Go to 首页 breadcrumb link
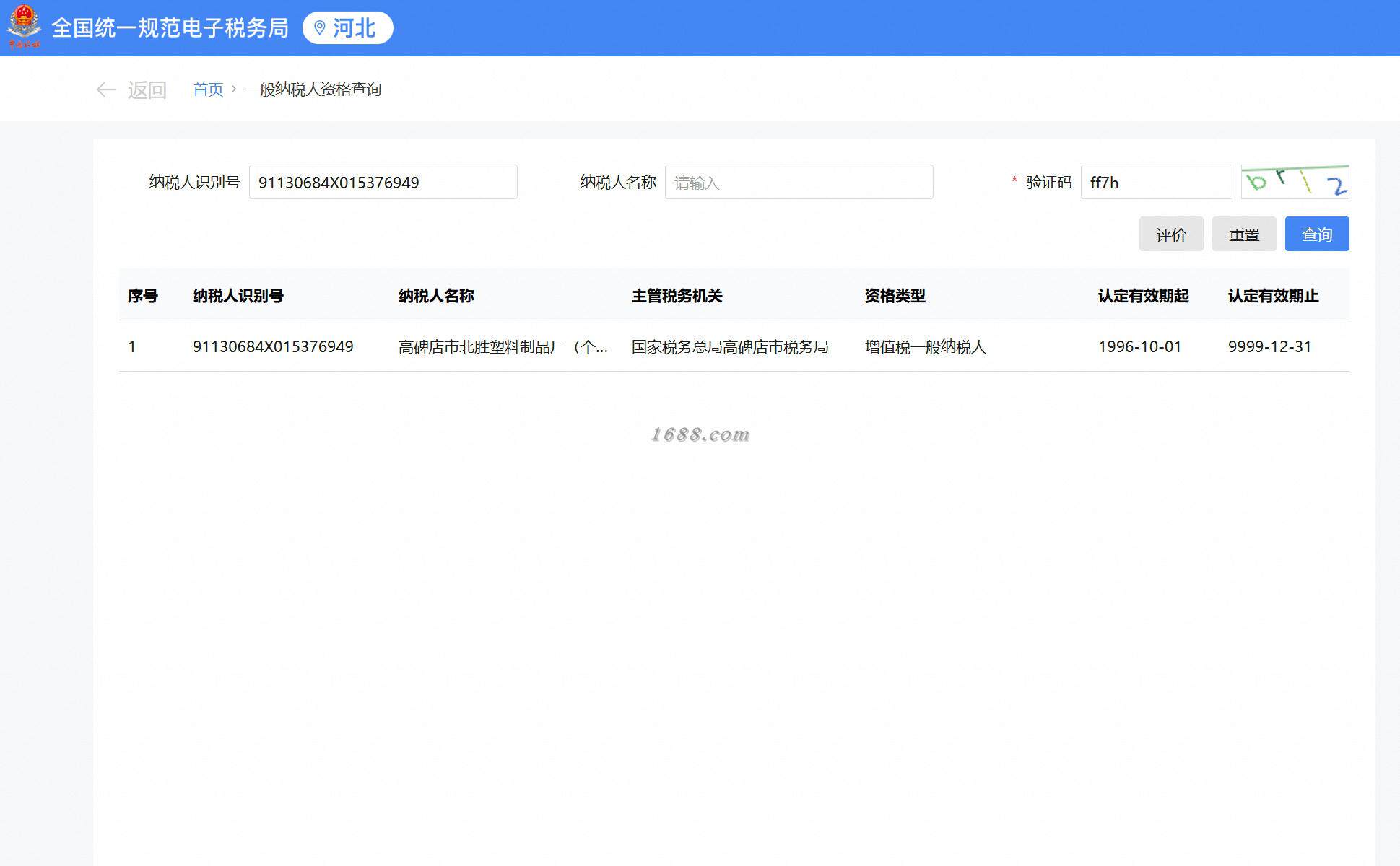This screenshot has height=866, width=1400. point(208,89)
